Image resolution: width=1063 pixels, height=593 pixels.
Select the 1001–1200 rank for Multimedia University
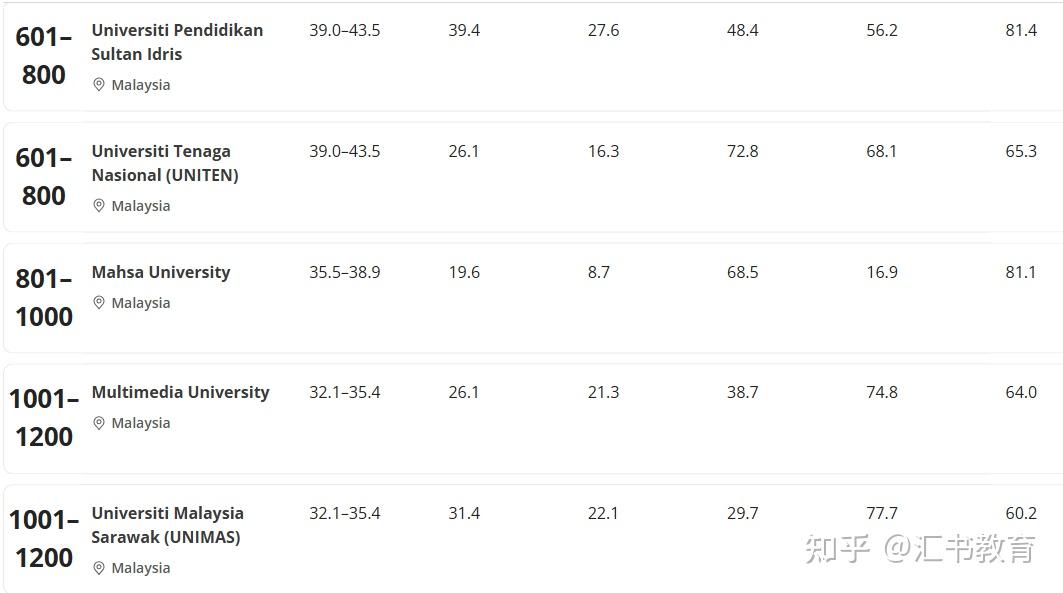(44, 417)
